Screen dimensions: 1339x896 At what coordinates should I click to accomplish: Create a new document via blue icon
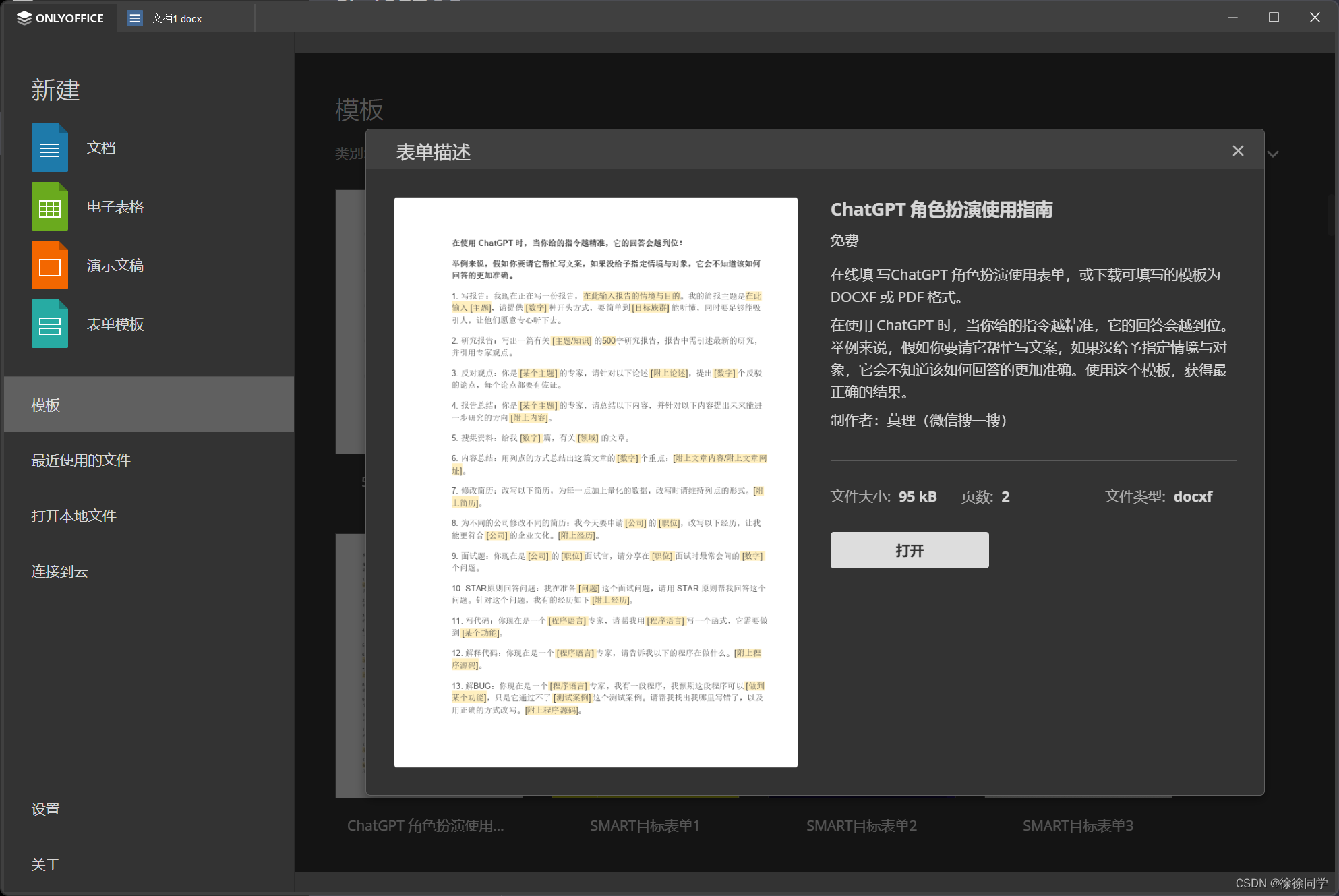tap(49, 148)
